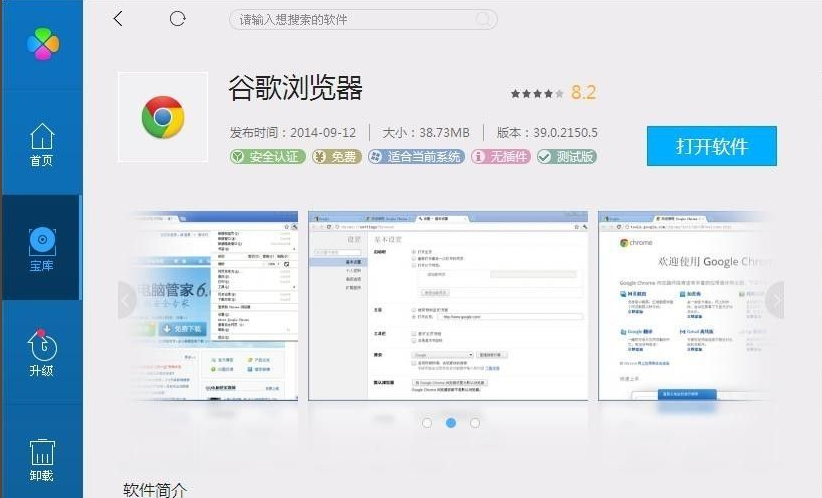The width and height of the screenshot is (822, 498).
Task: Select the first carousel page dot
Action: [427, 423]
